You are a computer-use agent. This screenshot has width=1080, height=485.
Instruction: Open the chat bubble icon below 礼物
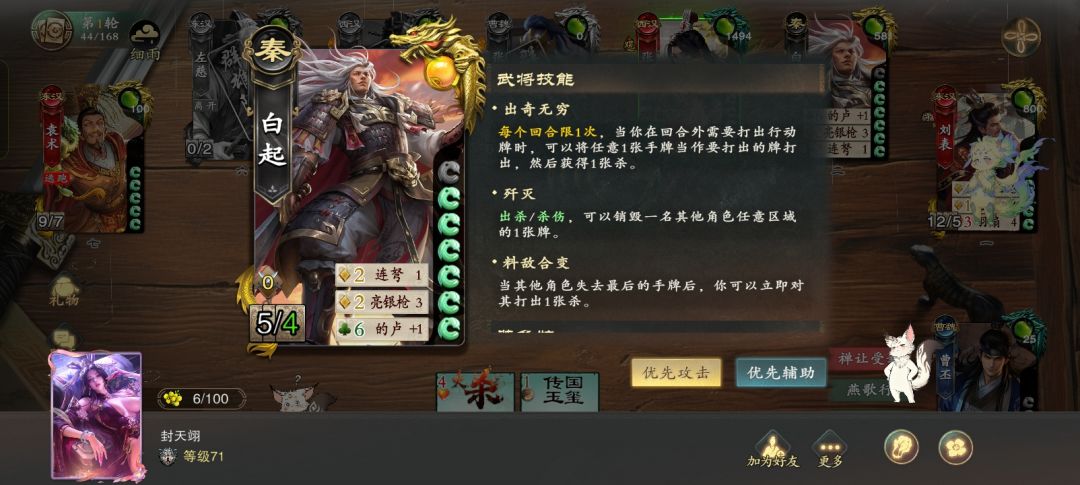[x=63, y=338]
